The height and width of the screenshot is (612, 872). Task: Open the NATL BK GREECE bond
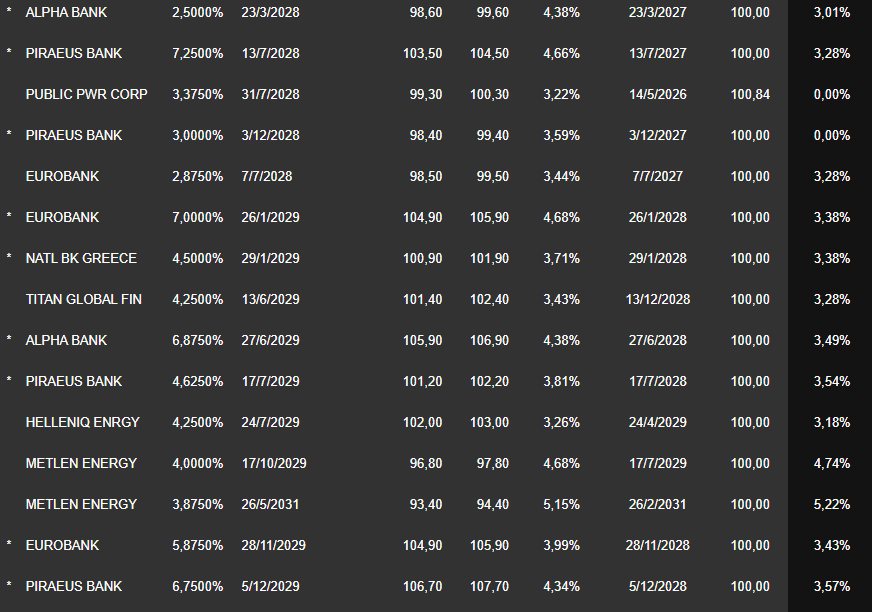(81, 258)
